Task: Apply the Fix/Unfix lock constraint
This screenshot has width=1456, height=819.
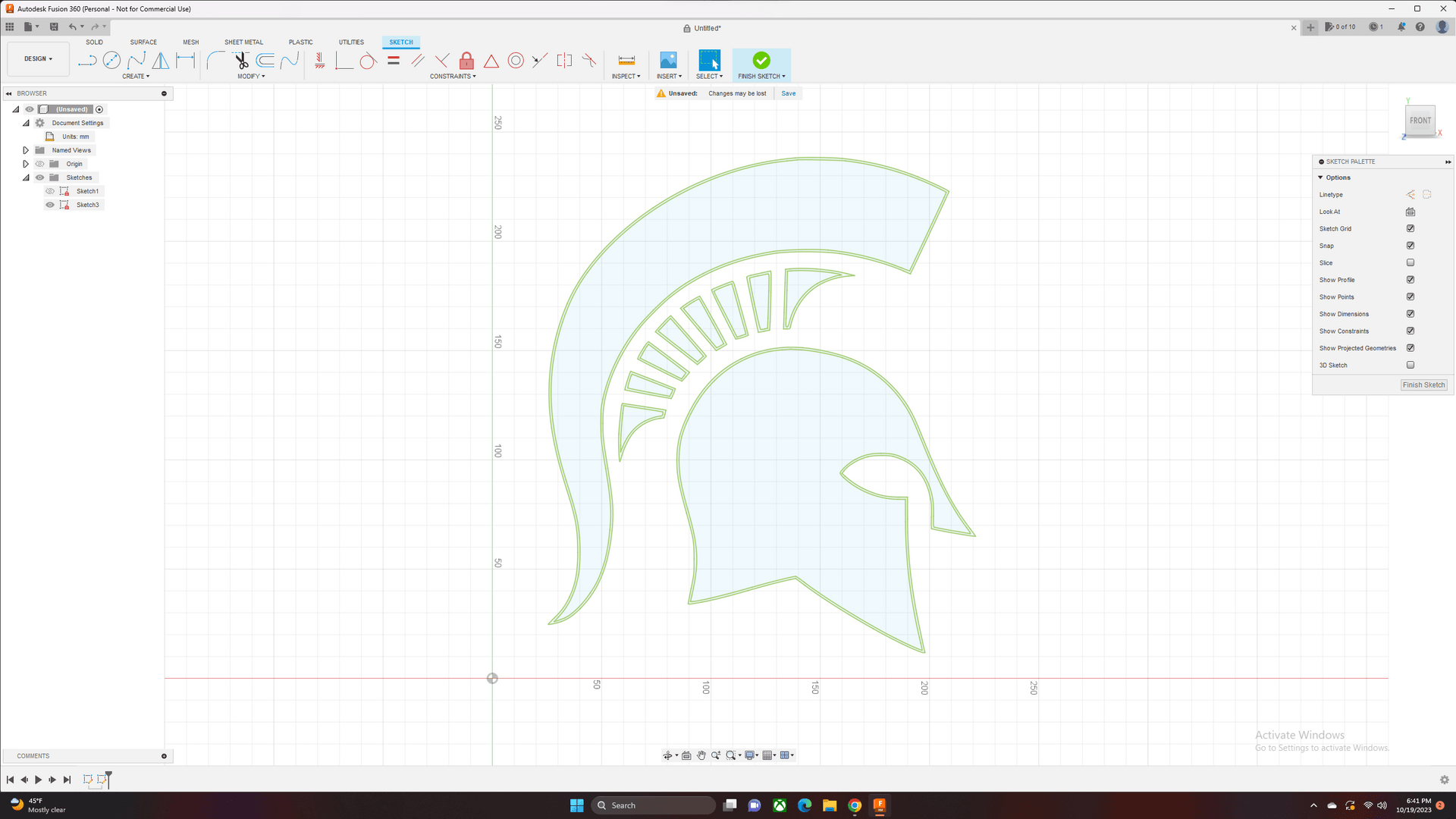Action: (466, 60)
